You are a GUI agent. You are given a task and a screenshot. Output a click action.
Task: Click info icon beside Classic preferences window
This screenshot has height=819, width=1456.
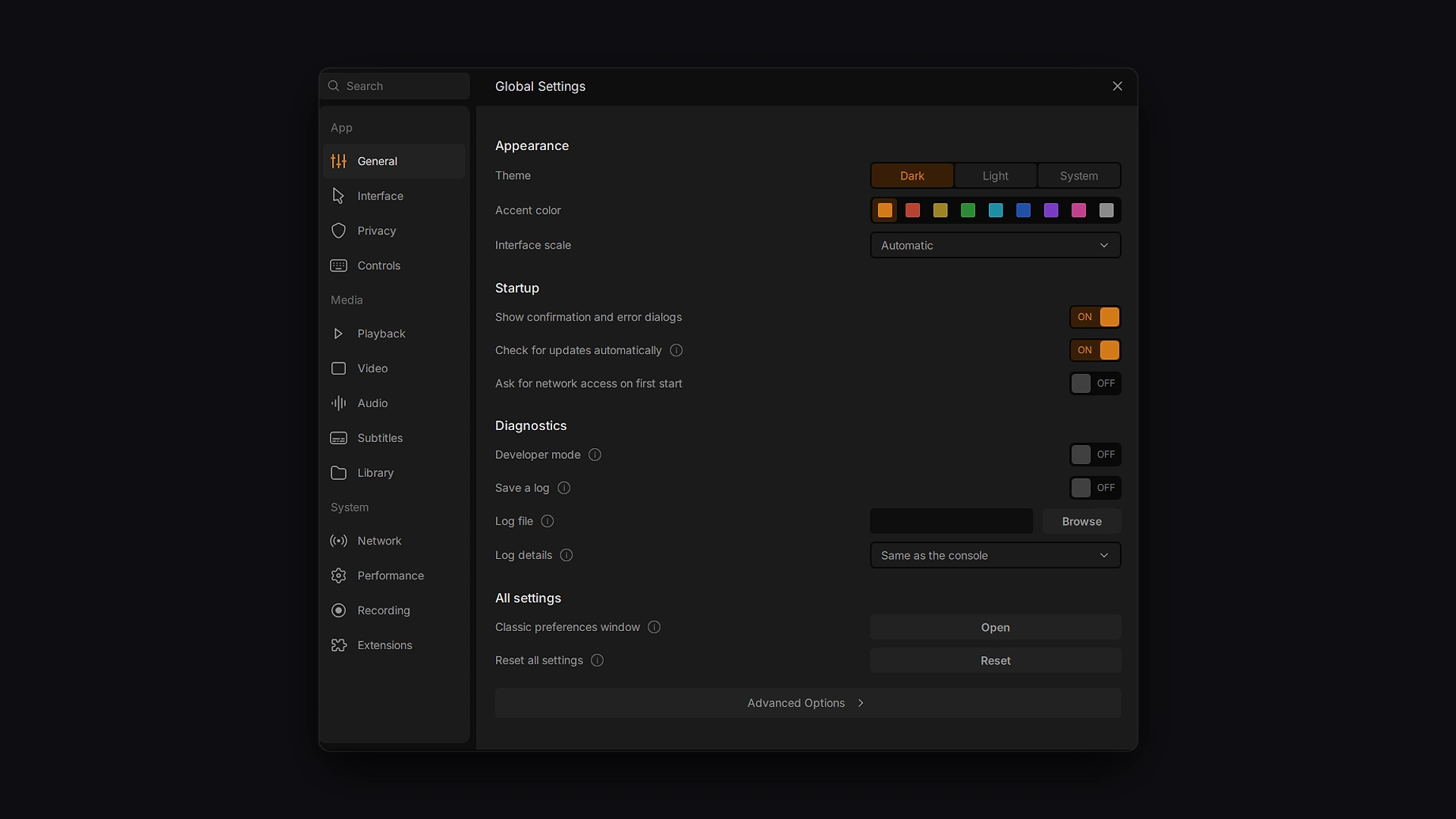click(x=654, y=627)
